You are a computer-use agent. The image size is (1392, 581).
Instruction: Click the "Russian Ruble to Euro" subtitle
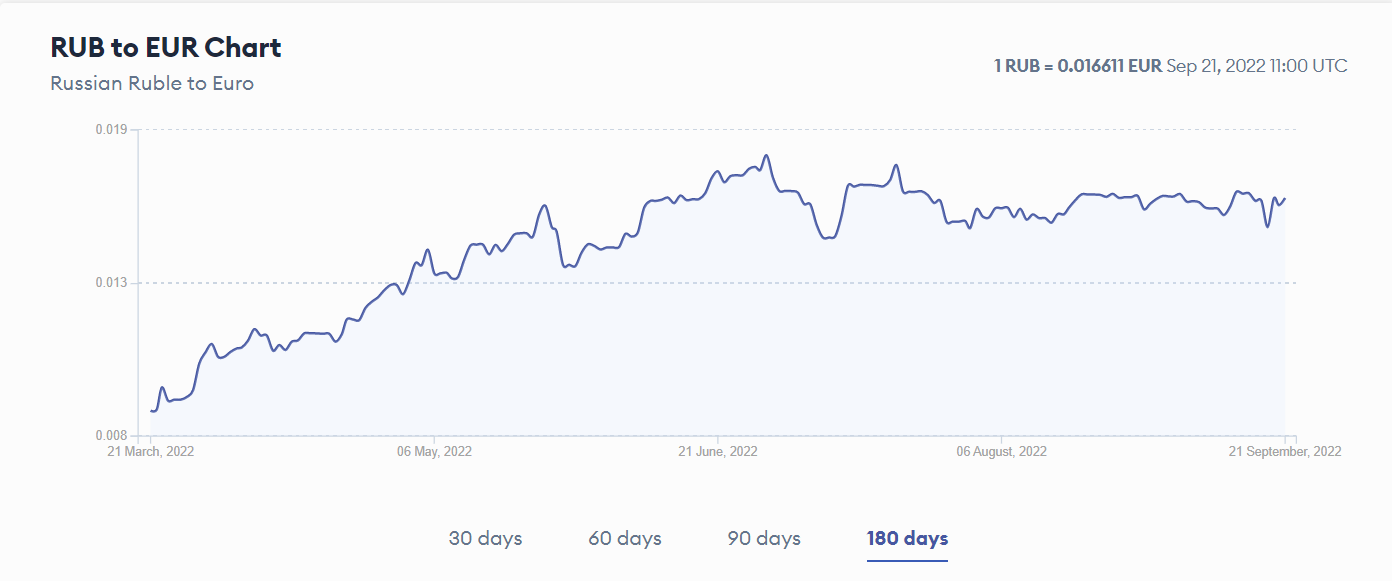tap(152, 83)
